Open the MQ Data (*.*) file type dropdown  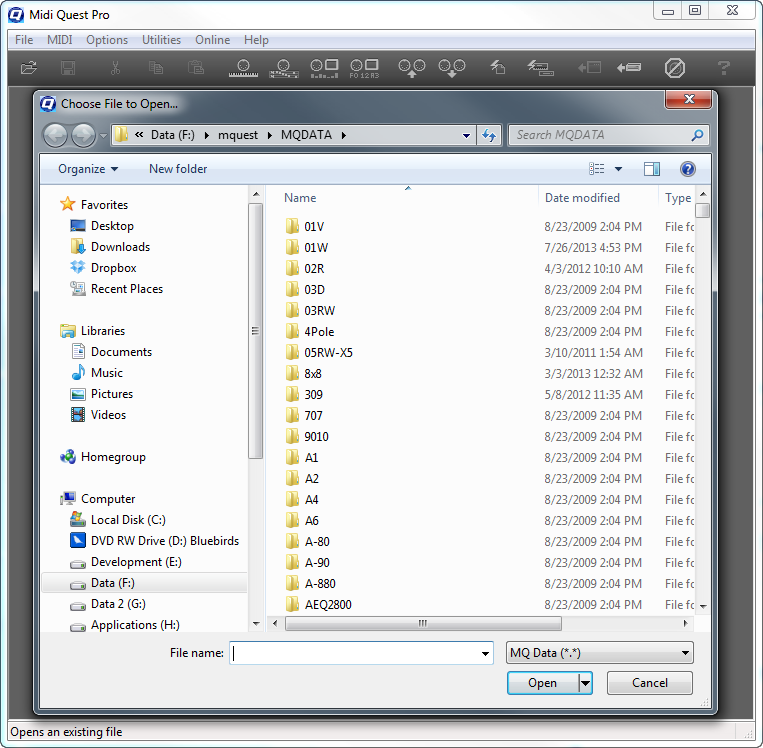600,653
